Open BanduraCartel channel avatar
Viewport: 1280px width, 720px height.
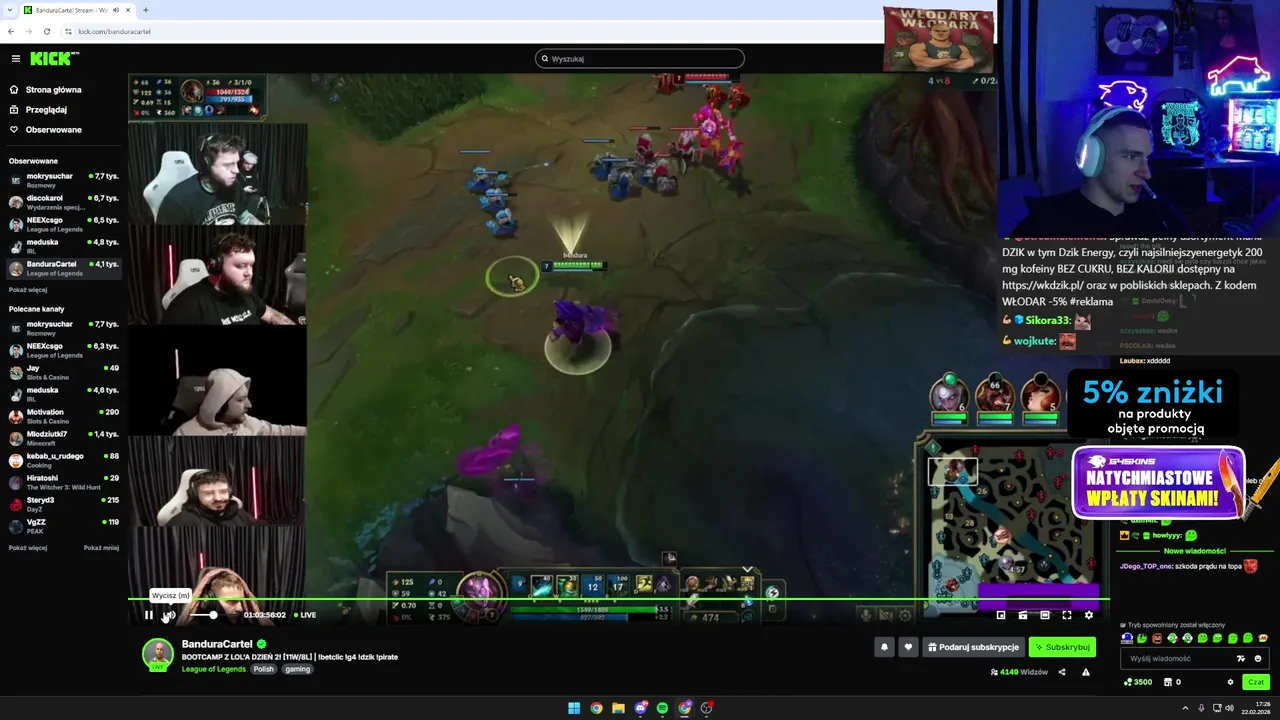(157, 654)
